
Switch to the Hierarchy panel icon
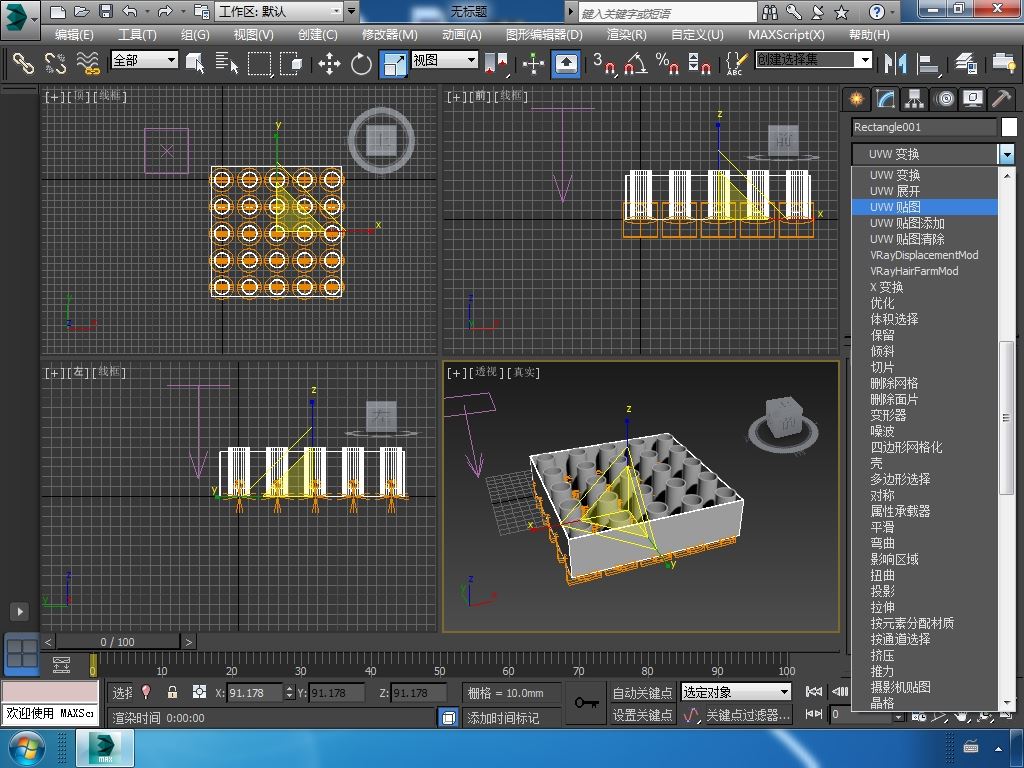click(x=914, y=99)
